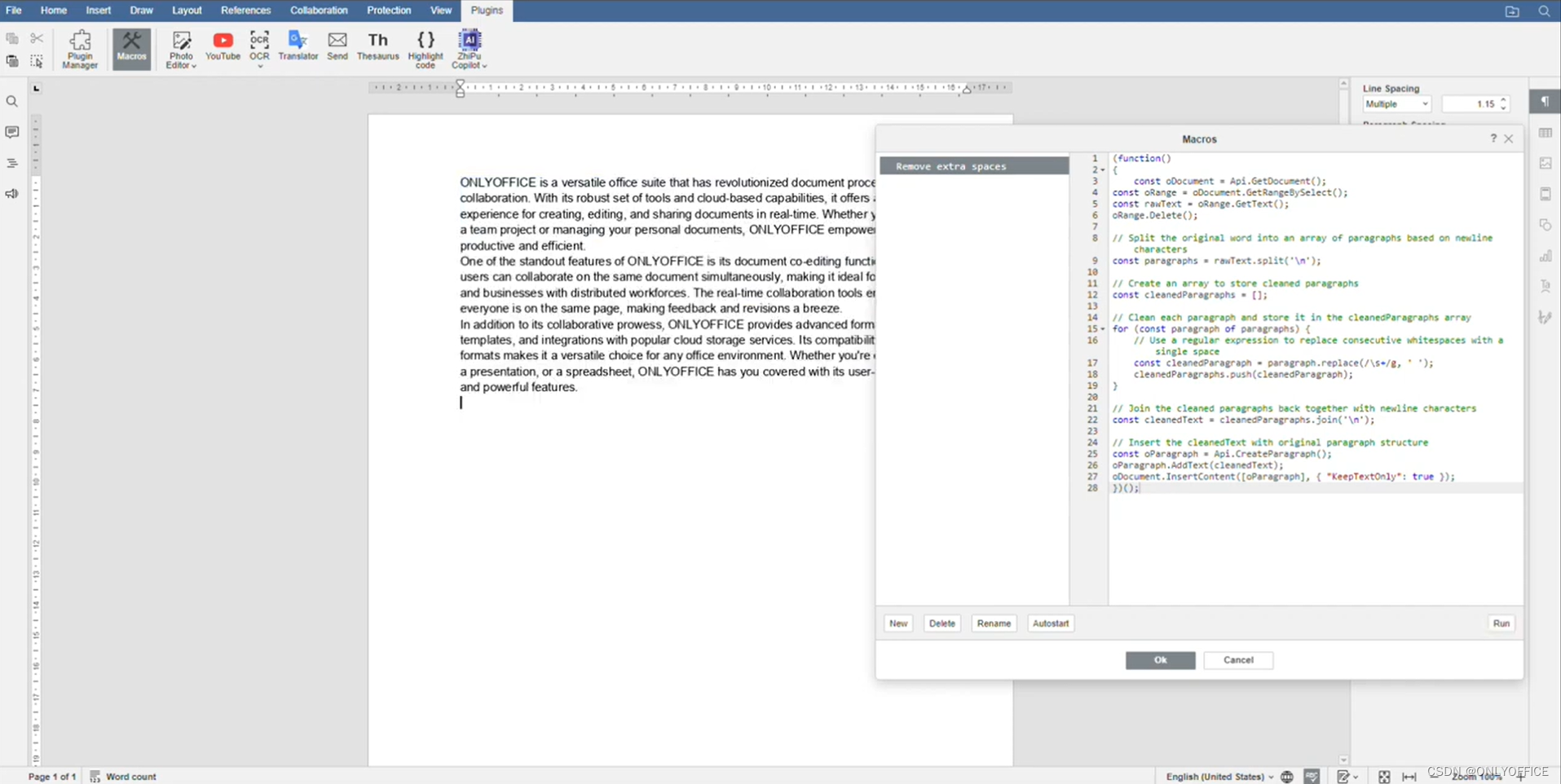This screenshot has height=784, width=1561.
Task: Open the ZhiPu Copilot plugin
Action: click(470, 50)
